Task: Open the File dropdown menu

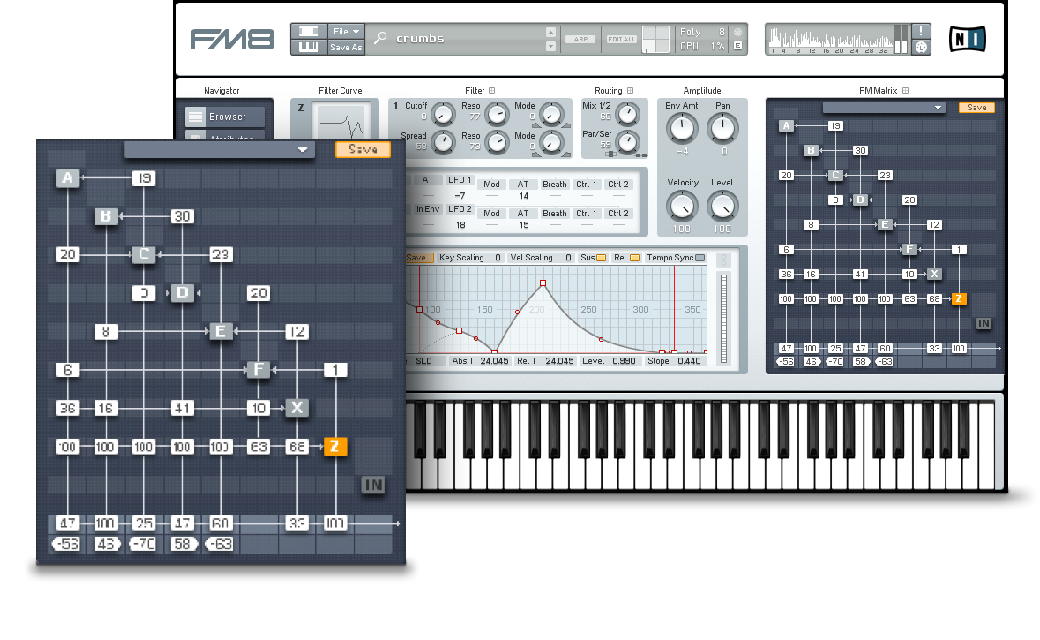Action: click(x=346, y=31)
